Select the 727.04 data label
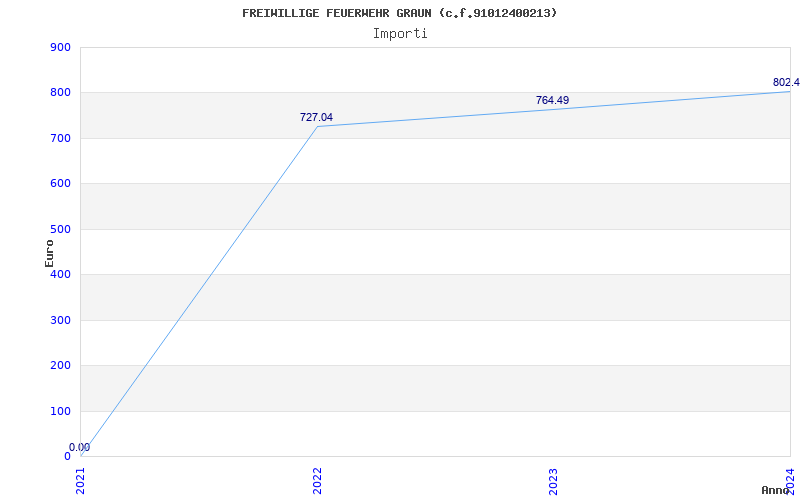 click(316, 117)
